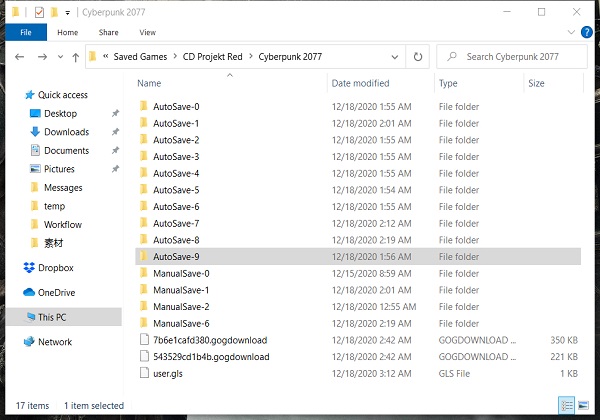Expand the ribbon with the chevron
The width and height of the screenshot is (600, 420).
point(571,32)
